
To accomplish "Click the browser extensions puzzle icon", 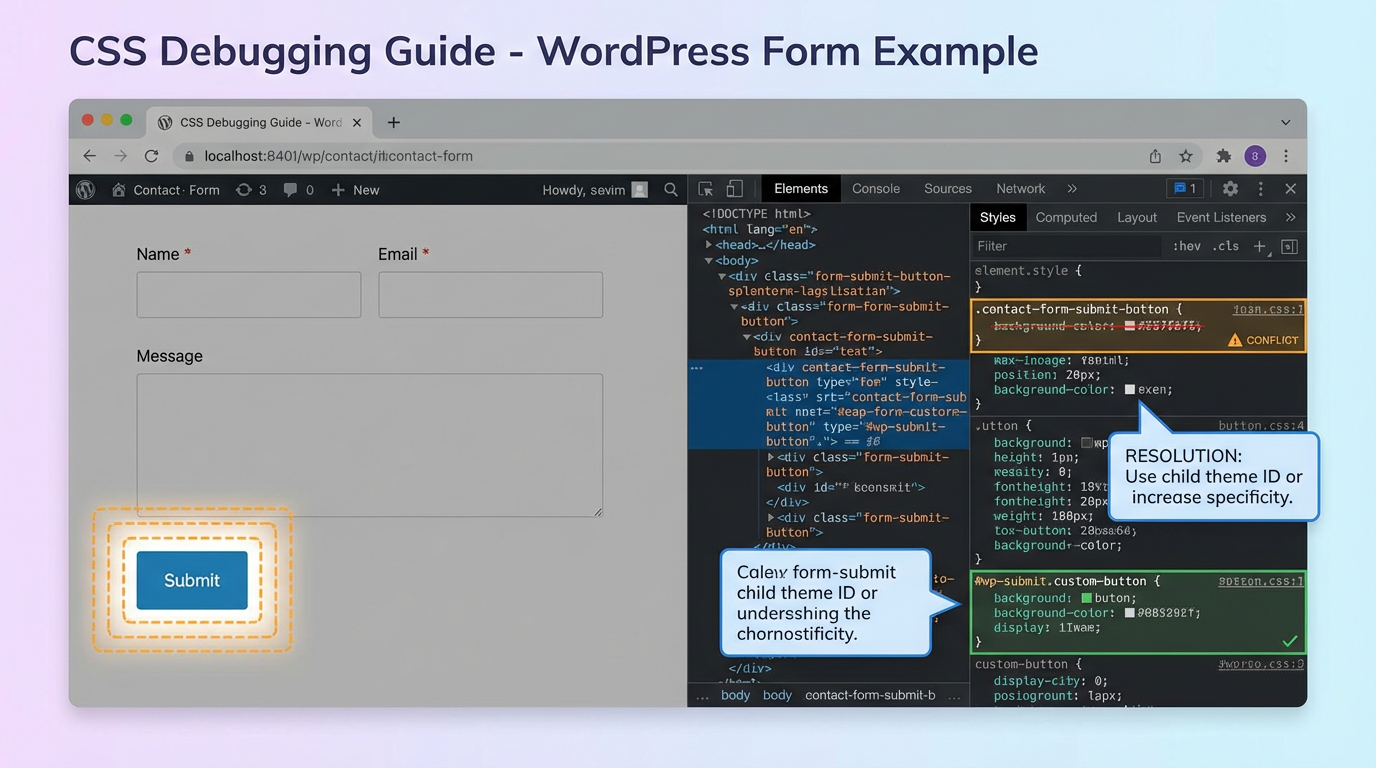I will tap(1223, 156).
